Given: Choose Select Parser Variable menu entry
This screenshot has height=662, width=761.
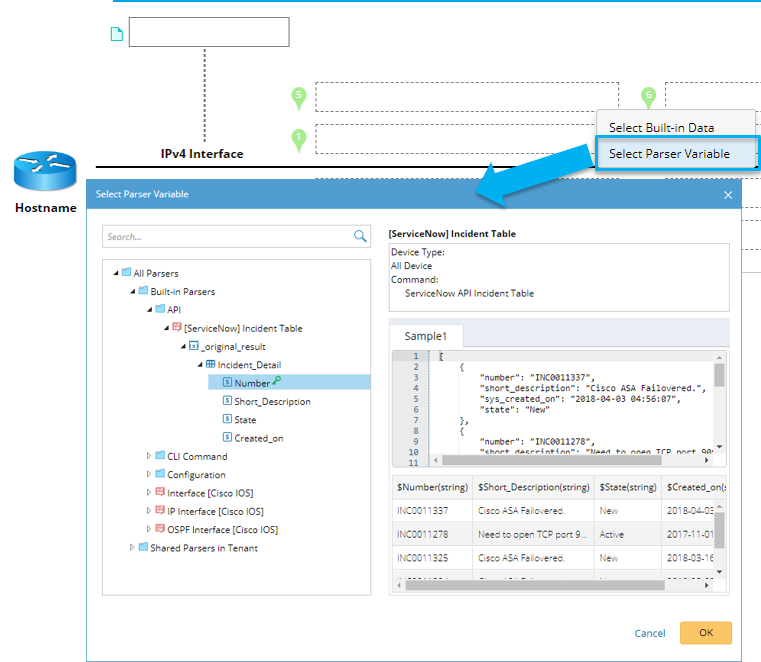Looking at the screenshot, I should tap(677, 153).
